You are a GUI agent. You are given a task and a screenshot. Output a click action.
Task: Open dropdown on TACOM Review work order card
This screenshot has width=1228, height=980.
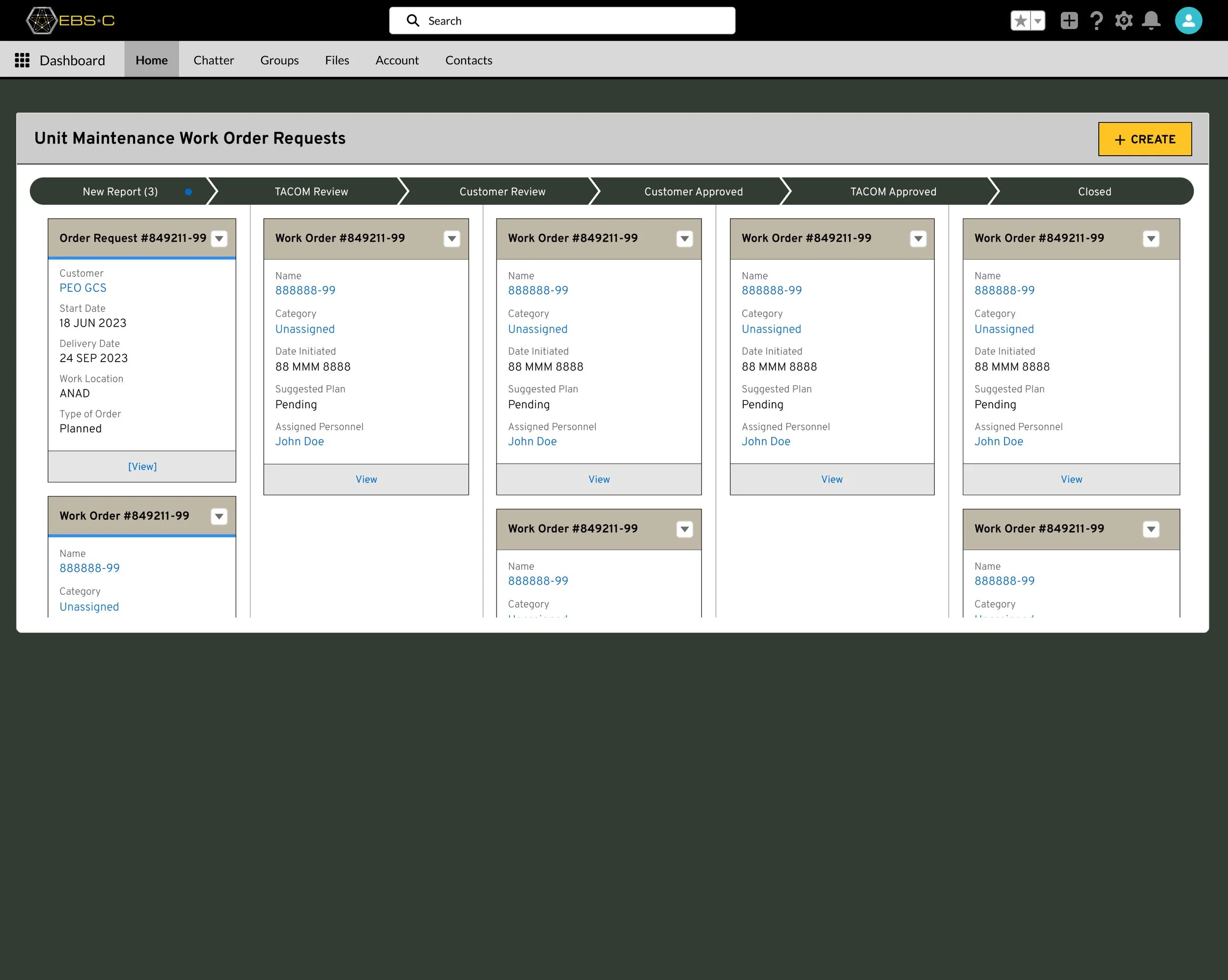click(x=452, y=239)
